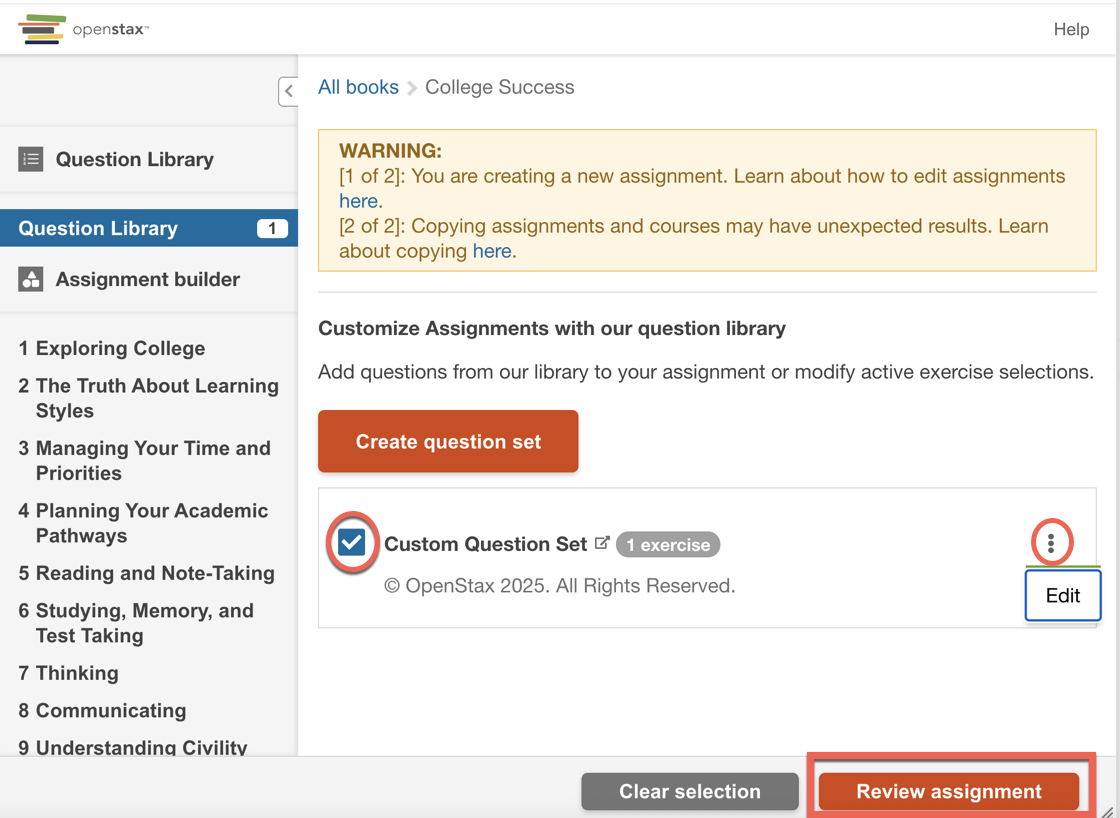This screenshot has height=818, width=1120.
Task: Open the three-dot options menu
Action: click(x=1051, y=543)
